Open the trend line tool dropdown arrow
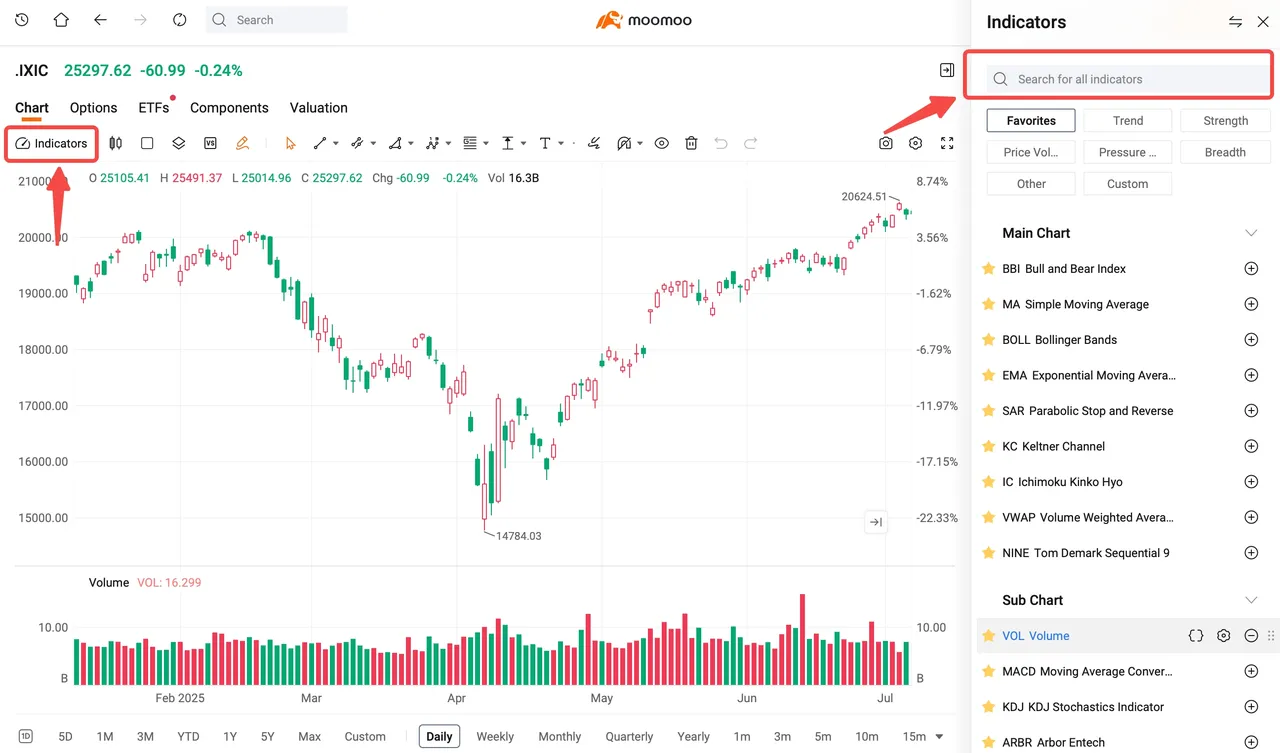The height and width of the screenshot is (753, 1280). (335, 144)
